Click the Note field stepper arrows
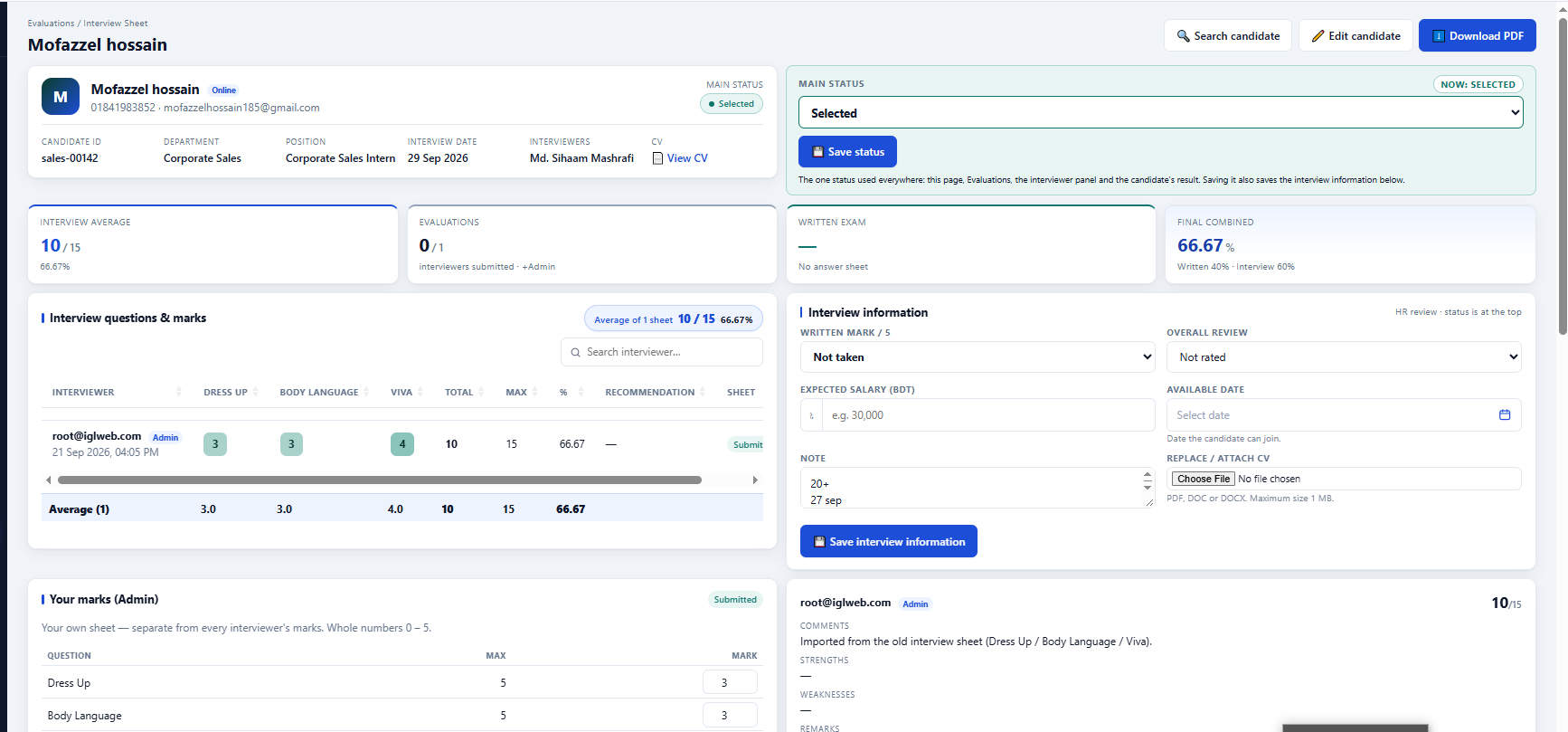 1148,480
